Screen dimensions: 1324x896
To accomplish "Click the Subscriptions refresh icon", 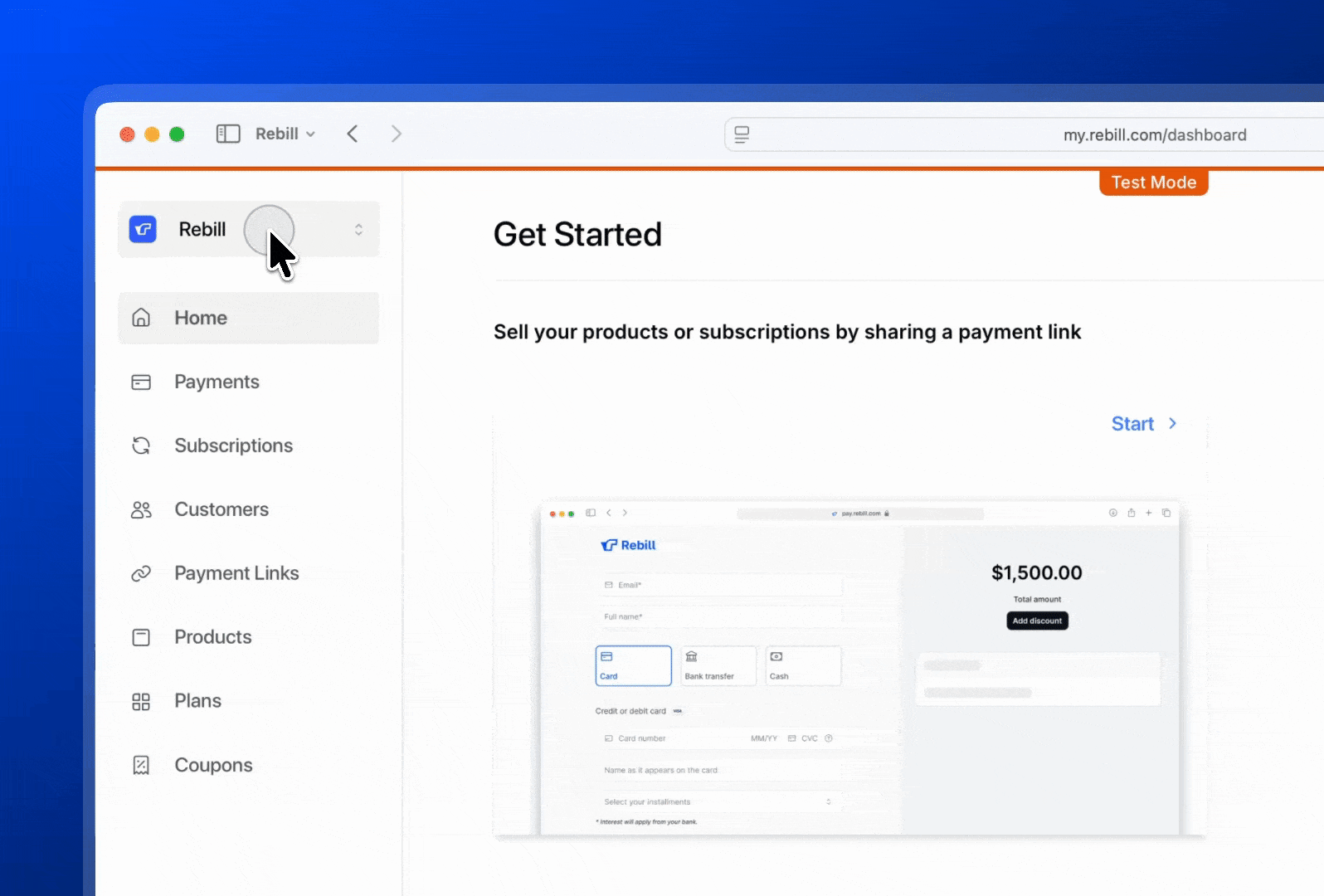I will (x=141, y=446).
